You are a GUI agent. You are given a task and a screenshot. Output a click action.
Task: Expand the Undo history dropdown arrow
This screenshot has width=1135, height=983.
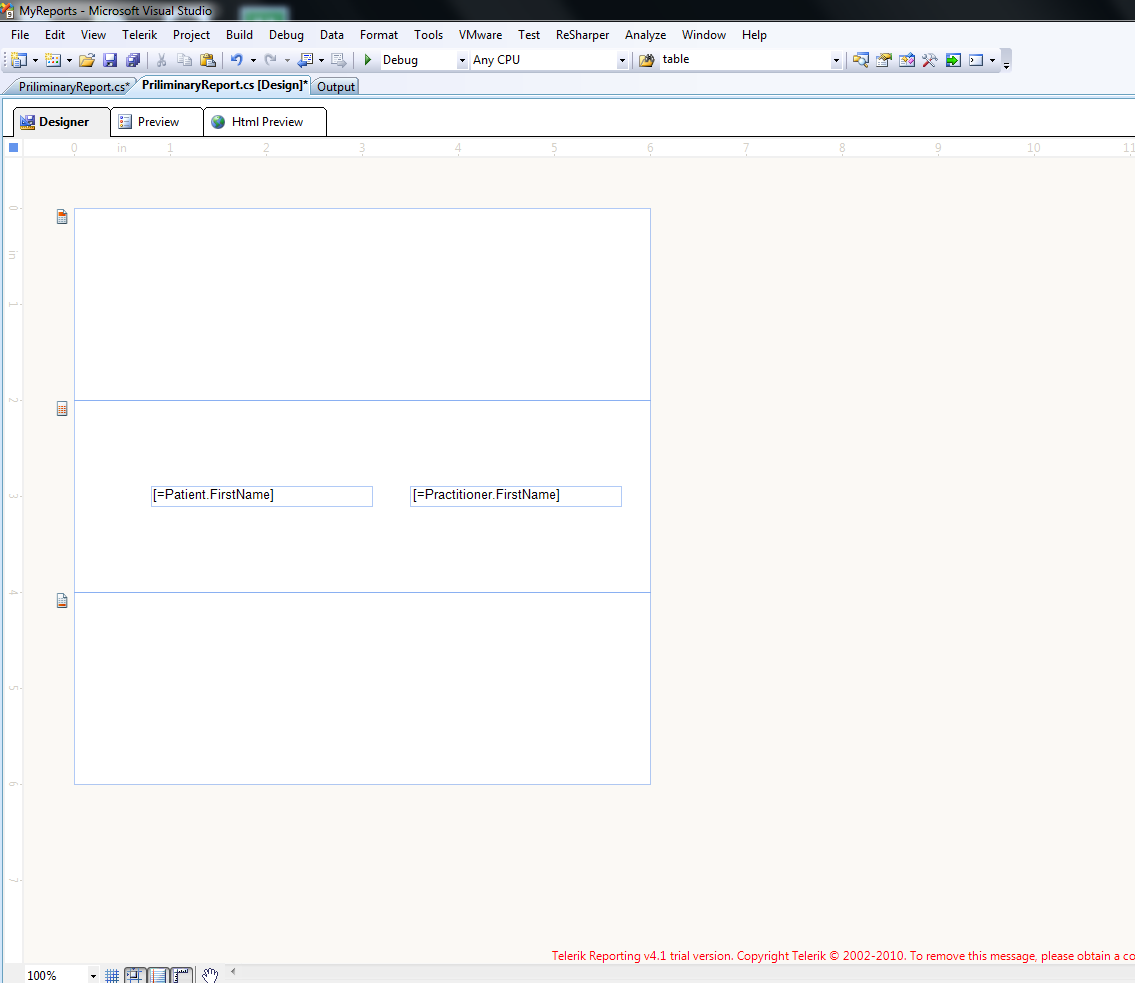coord(253,61)
